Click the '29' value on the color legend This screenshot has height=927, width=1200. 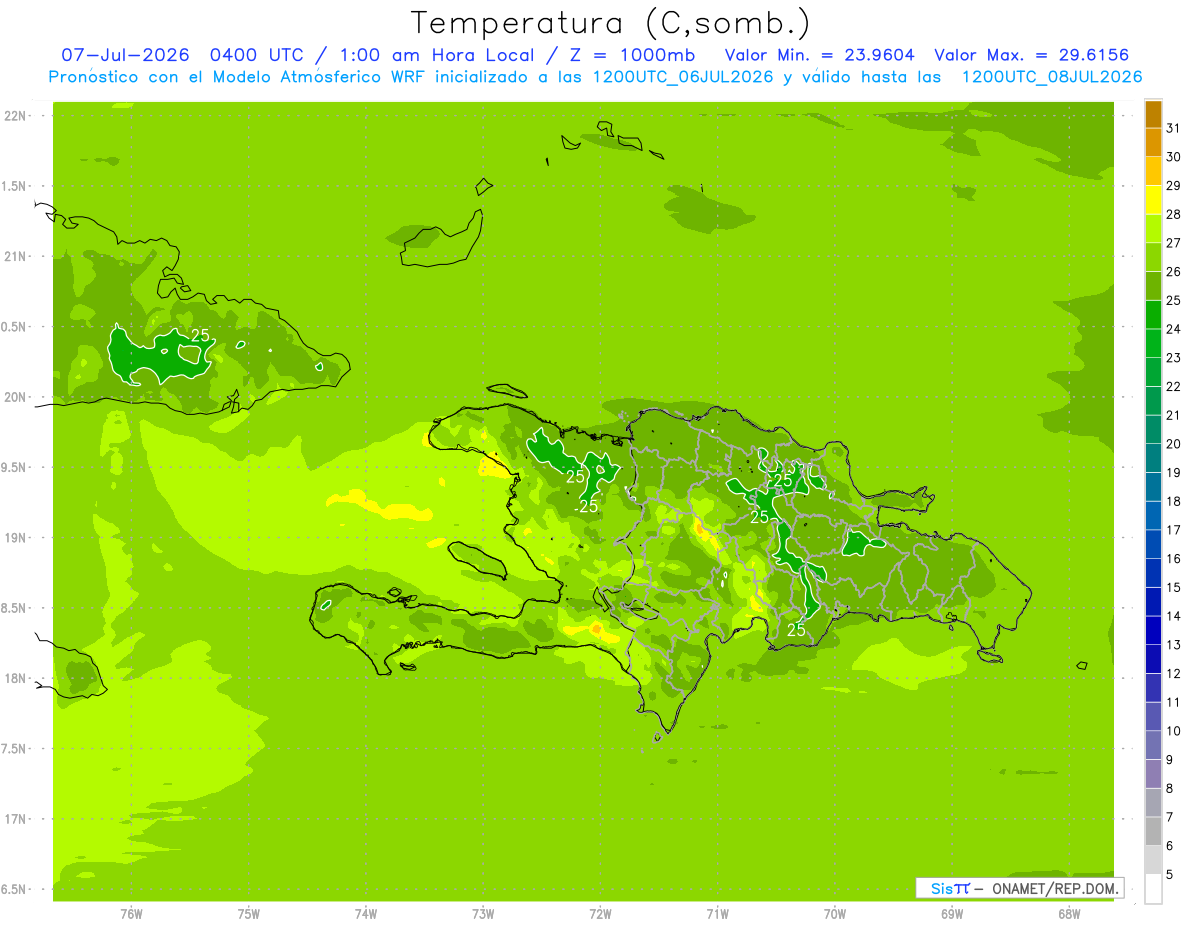tap(1174, 186)
